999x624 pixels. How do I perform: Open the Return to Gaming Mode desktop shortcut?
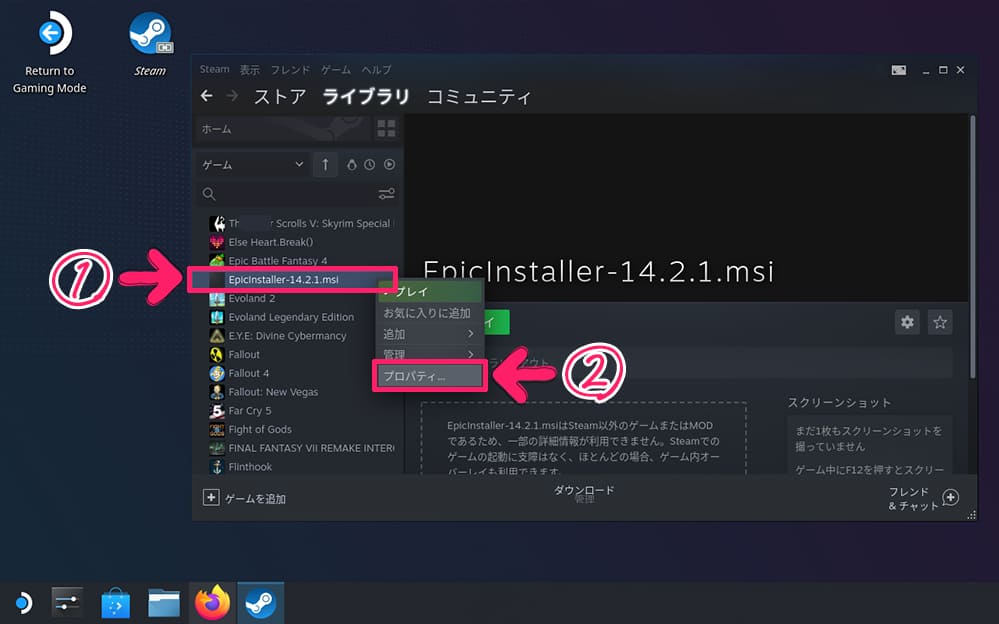(50, 53)
